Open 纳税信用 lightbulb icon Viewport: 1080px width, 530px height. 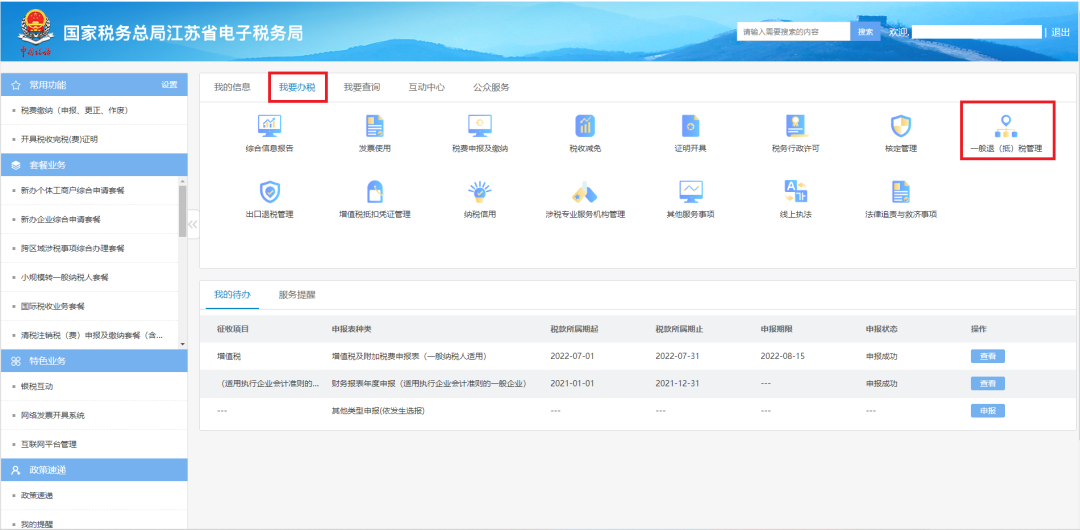click(x=479, y=191)
